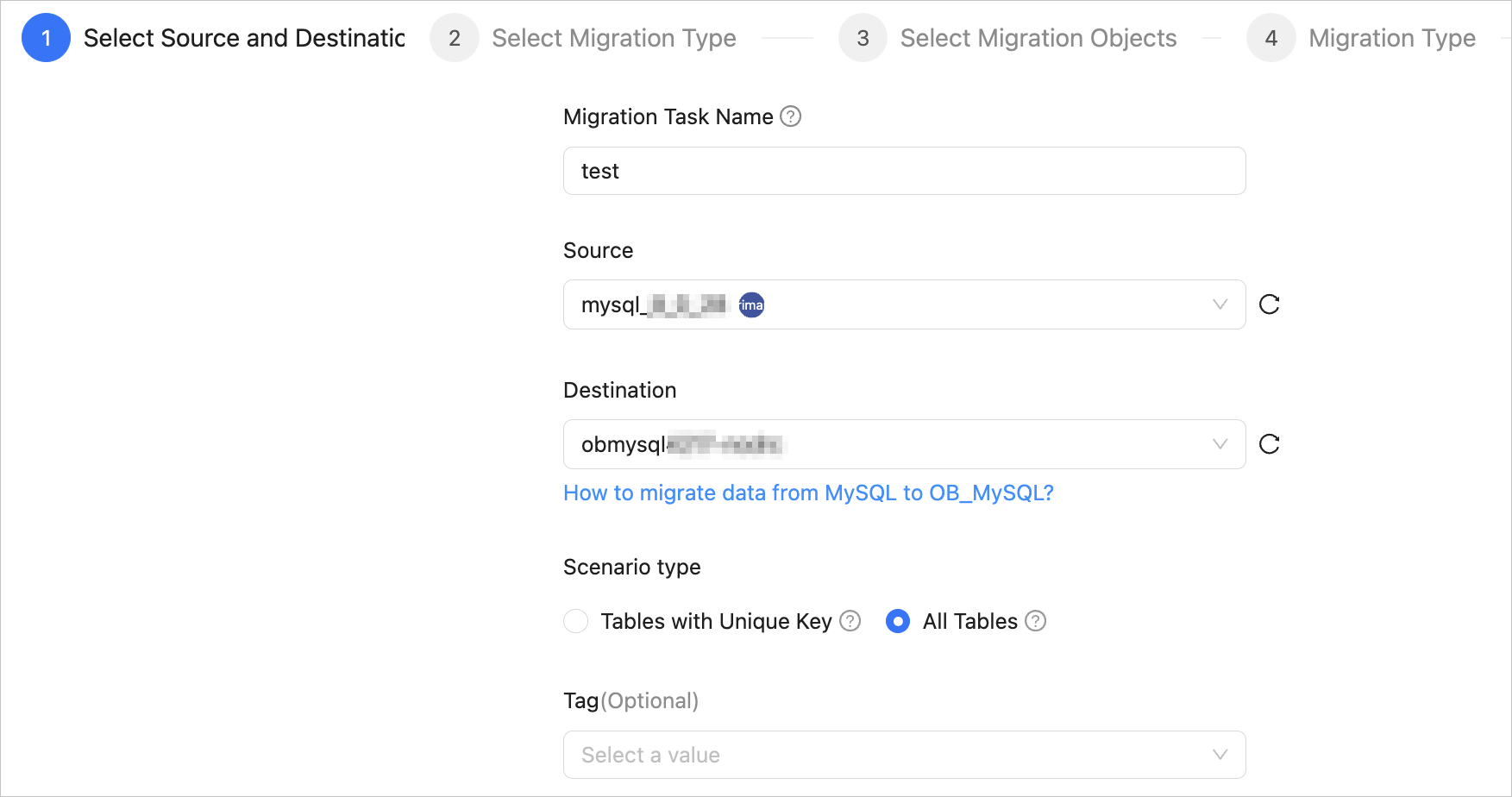Click help icon next to Migration Task Name
This screenshot has width=1512, height=797.
click(790, 116)
